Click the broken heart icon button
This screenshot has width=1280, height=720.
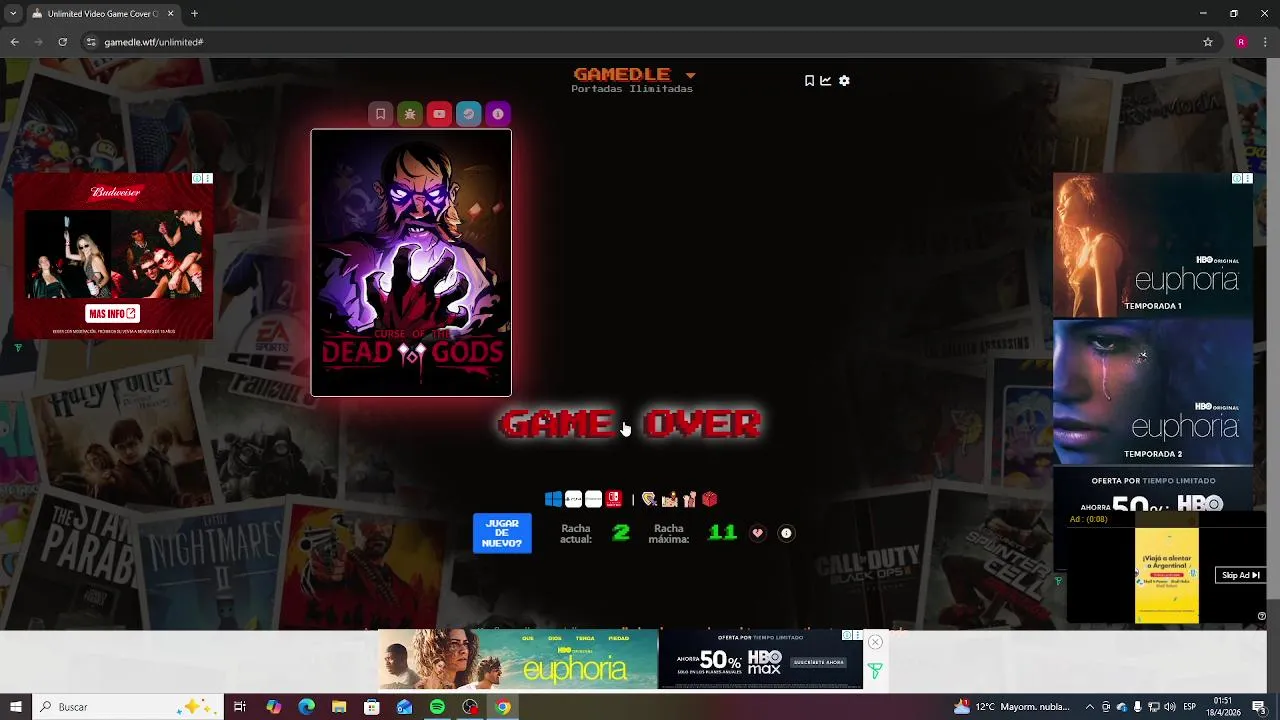(757, 533)
